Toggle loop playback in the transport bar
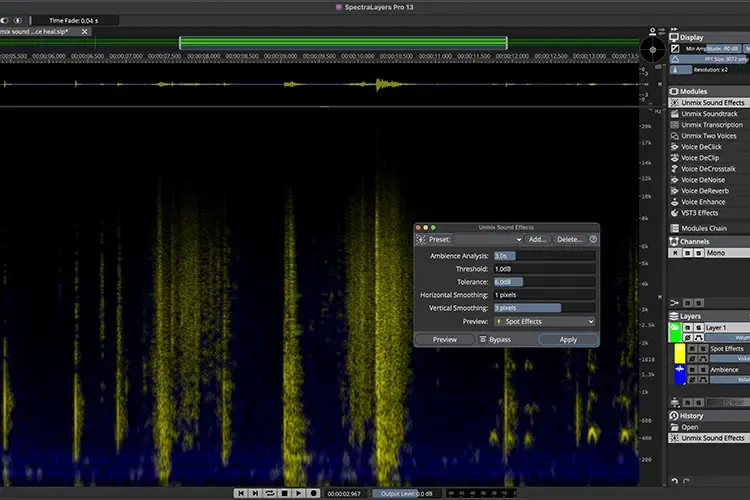Image resolution: width=750 pixels, height=500 pixels. pyautogui.click(x=270, y=493)
